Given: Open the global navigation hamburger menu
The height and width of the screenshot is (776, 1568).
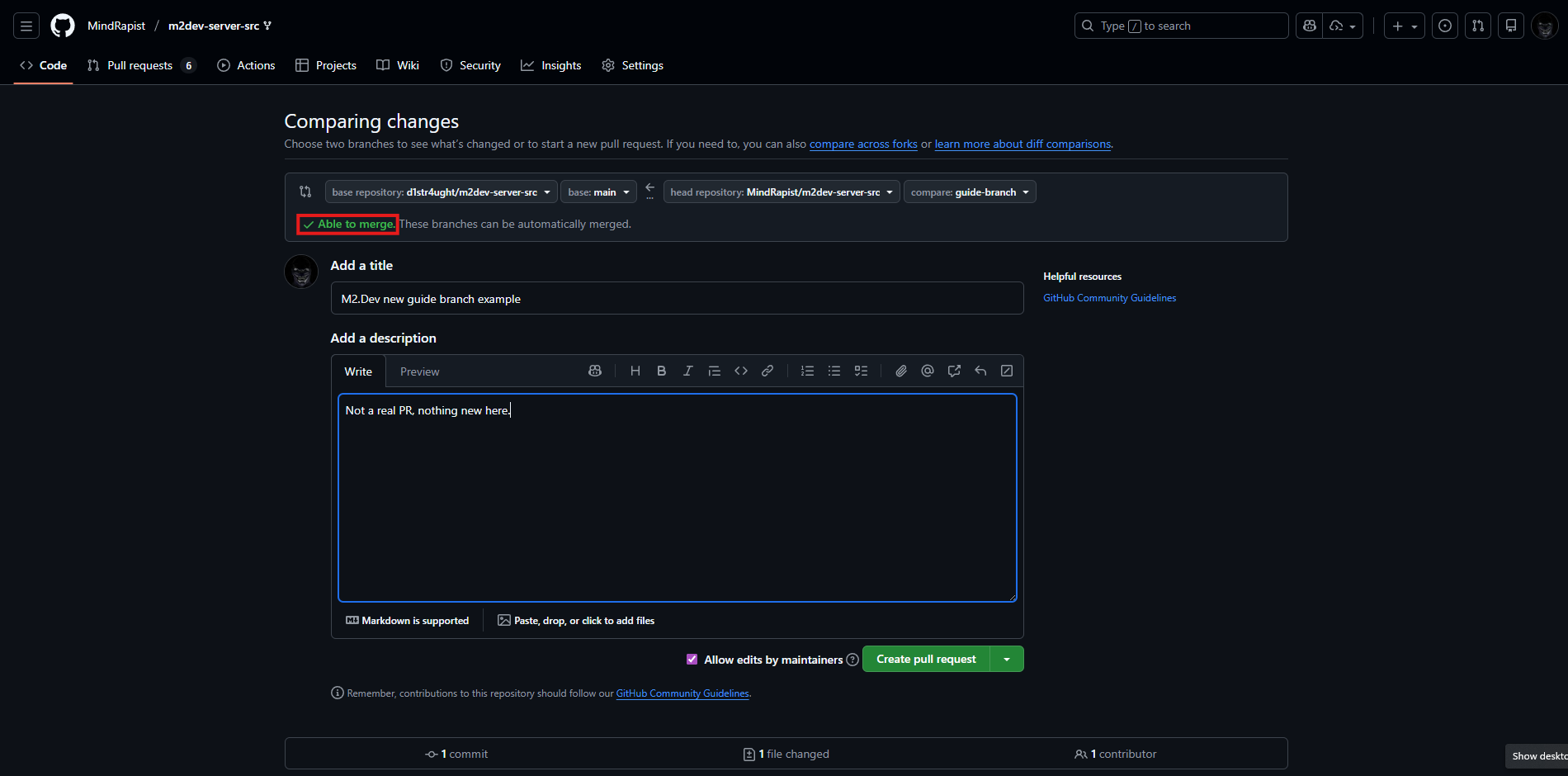Looking at the screenshot, I should pos(26,26).
